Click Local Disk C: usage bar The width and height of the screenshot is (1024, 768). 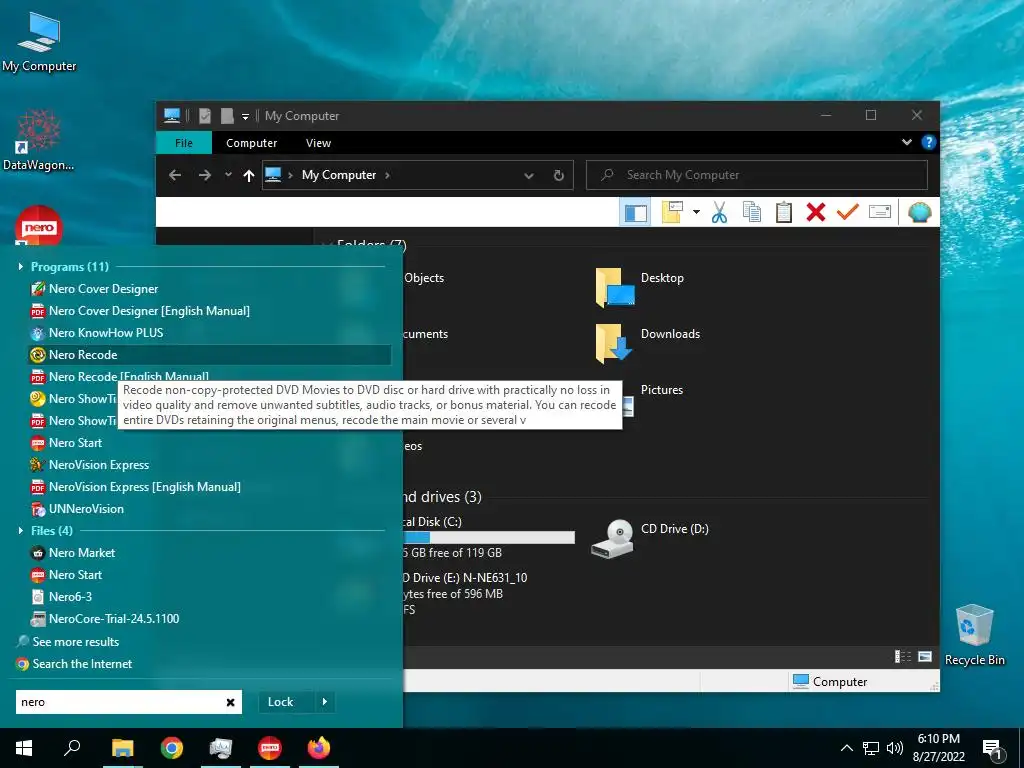489,537
